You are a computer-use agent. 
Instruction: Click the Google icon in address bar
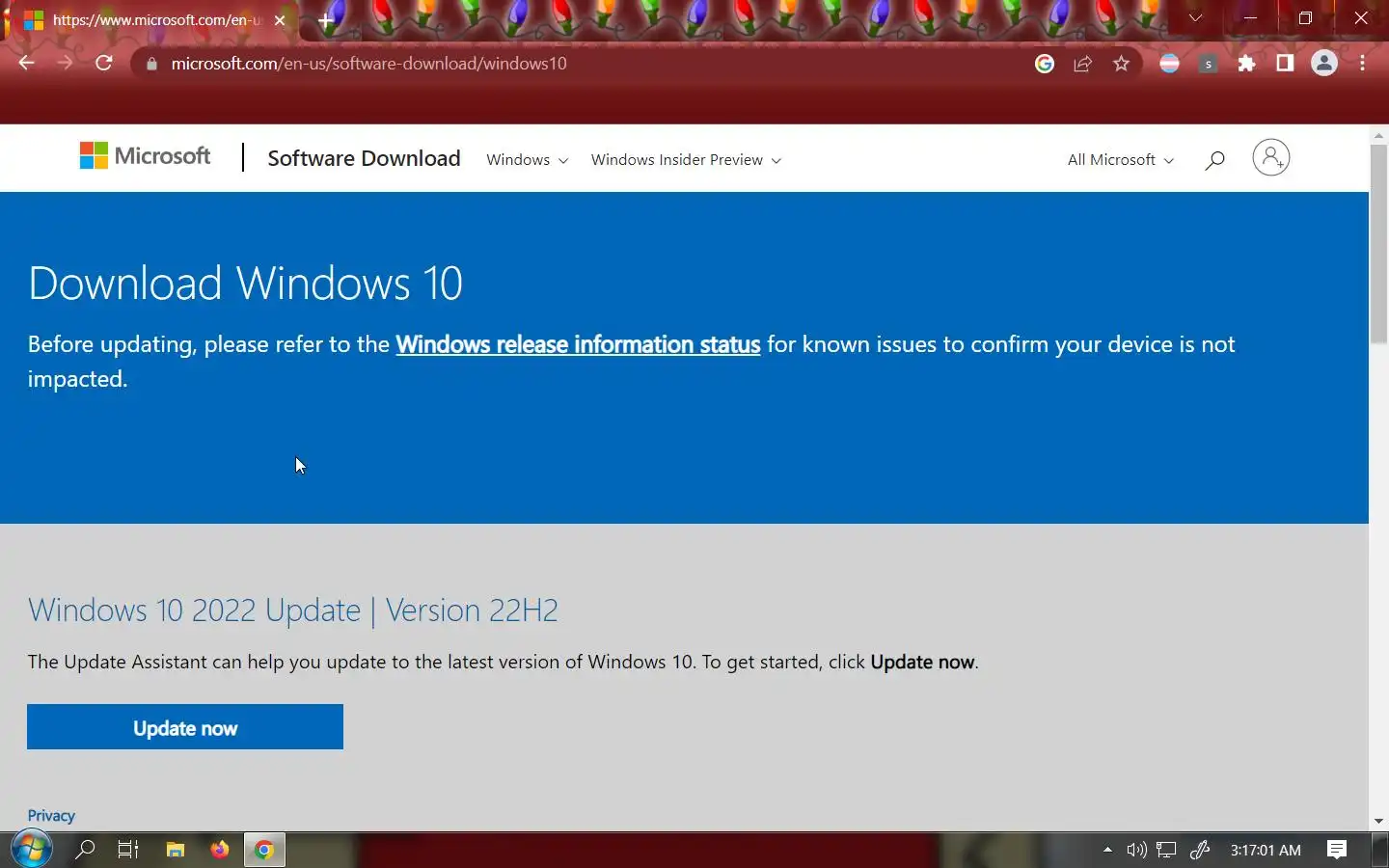click(1045, 64)
